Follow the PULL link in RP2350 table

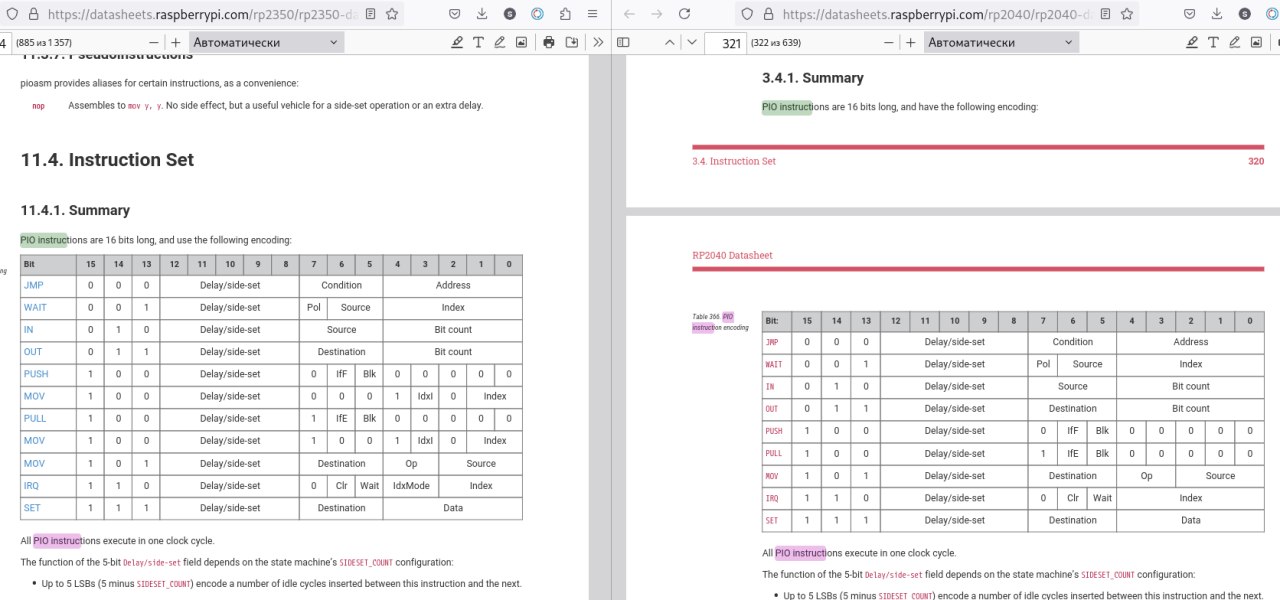(35, 418)
